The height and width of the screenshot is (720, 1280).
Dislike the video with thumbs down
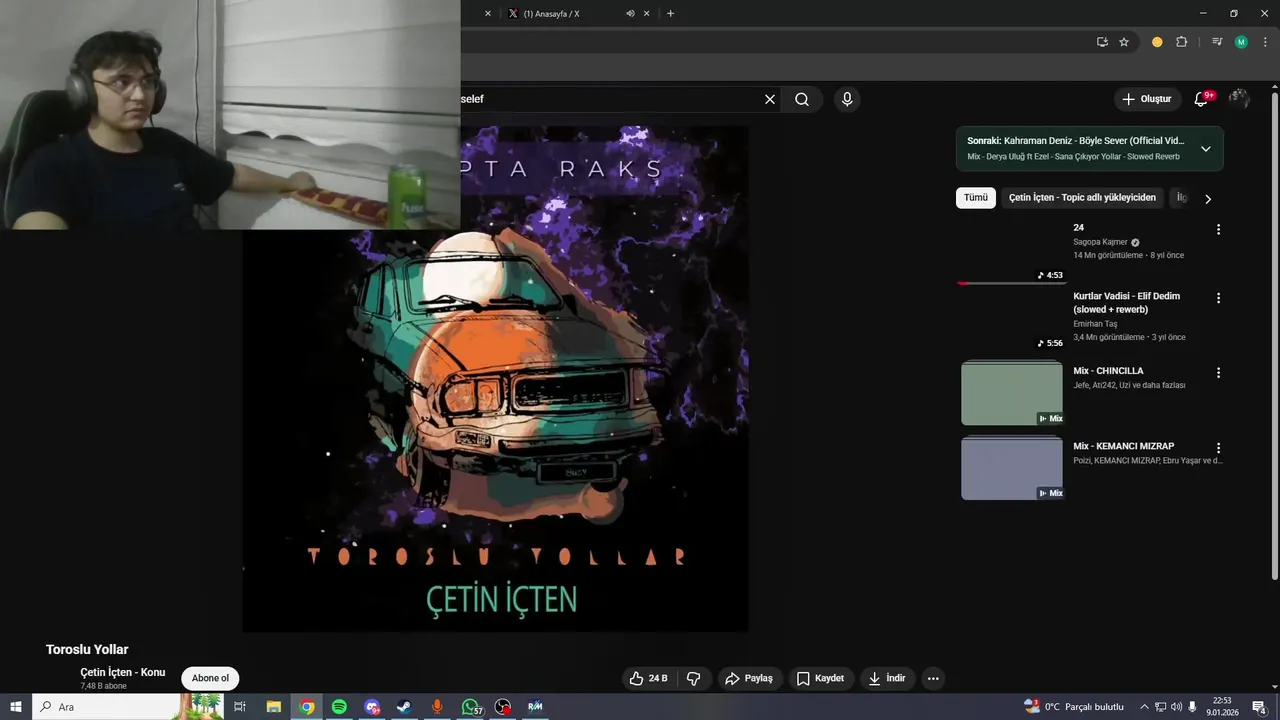694,678
